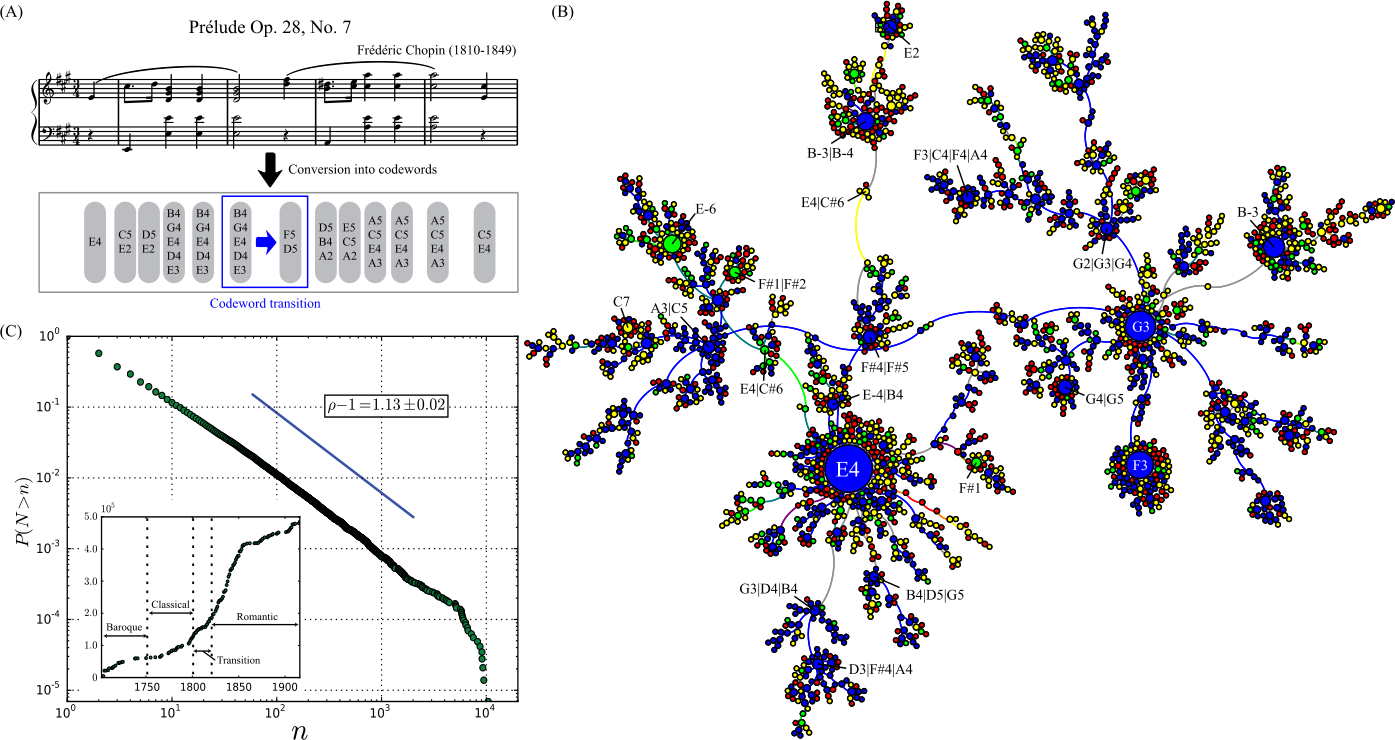Click the 'E2' node label
The height and width of the screenshot is (740, 1395).
point(911,52)
